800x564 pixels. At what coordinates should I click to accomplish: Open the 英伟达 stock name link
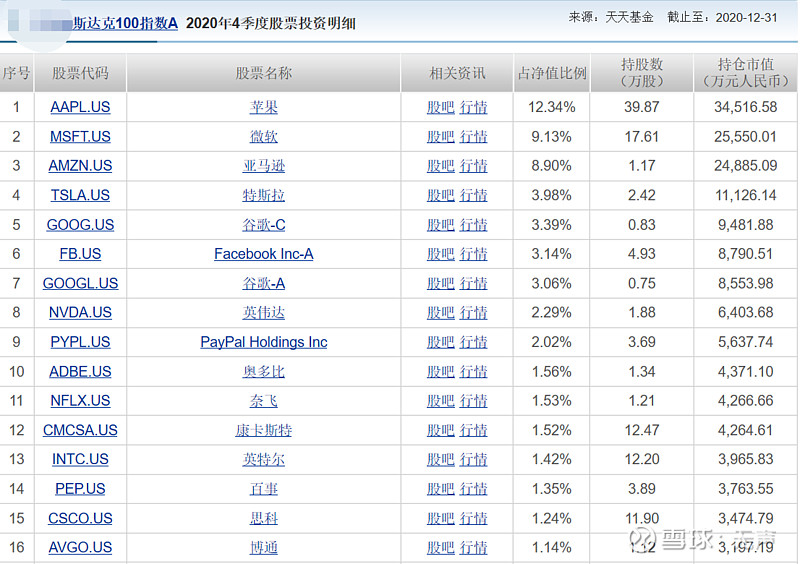(x=264, y=313)
